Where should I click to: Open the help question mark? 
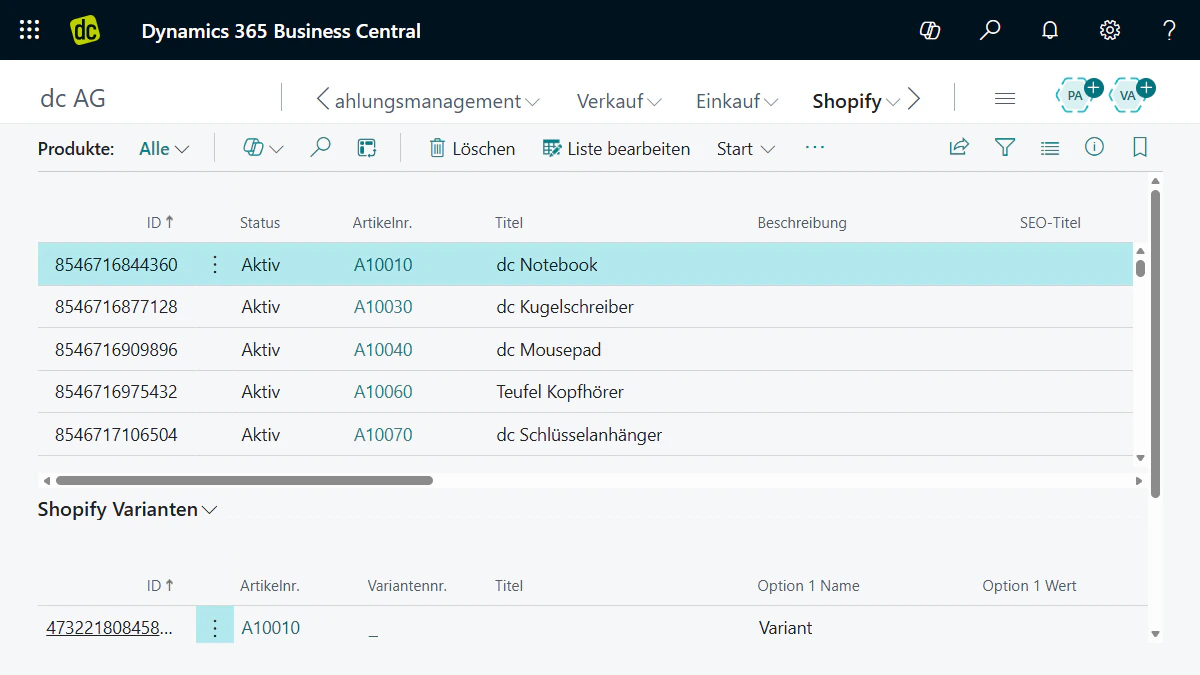point(1169,30)
